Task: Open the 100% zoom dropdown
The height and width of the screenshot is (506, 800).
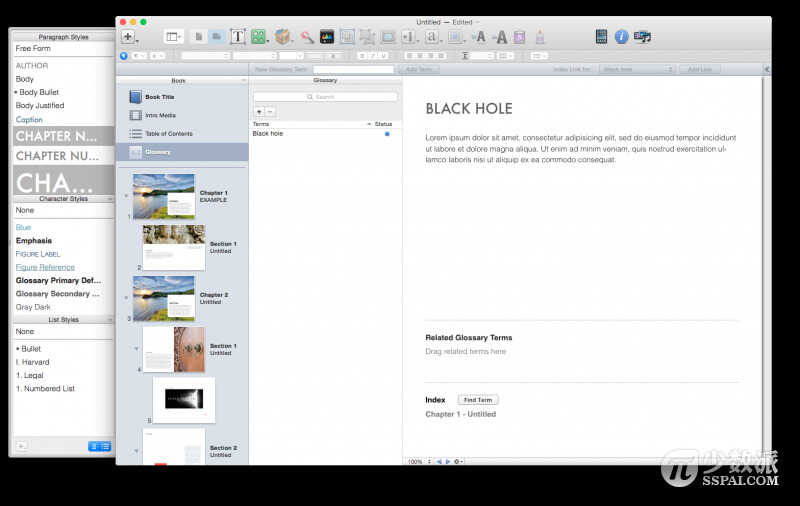Action: [419, 461]
